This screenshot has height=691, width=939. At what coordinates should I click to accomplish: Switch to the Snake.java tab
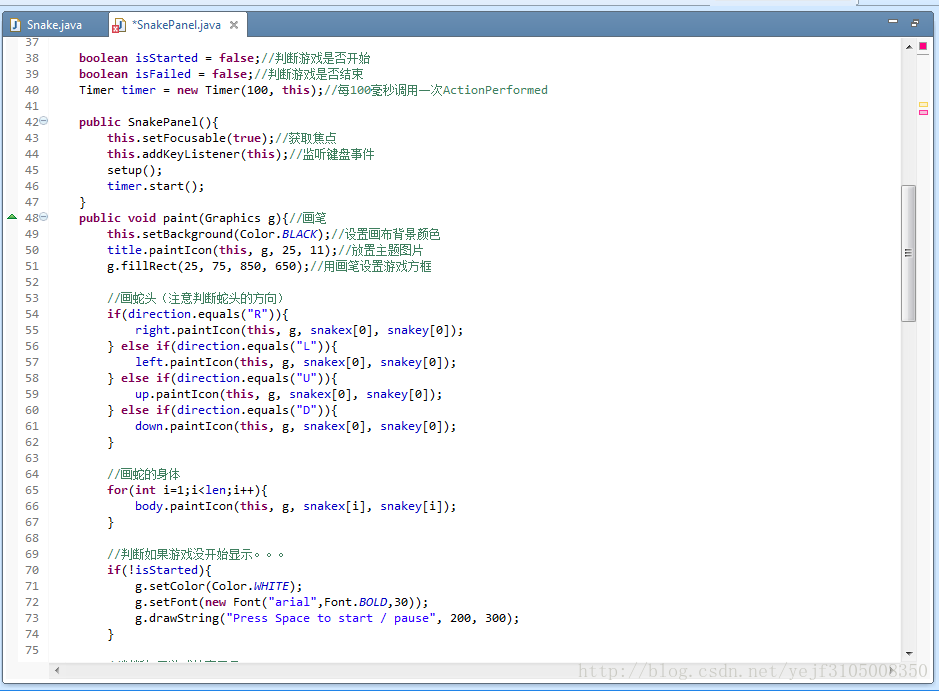[54, 25]
